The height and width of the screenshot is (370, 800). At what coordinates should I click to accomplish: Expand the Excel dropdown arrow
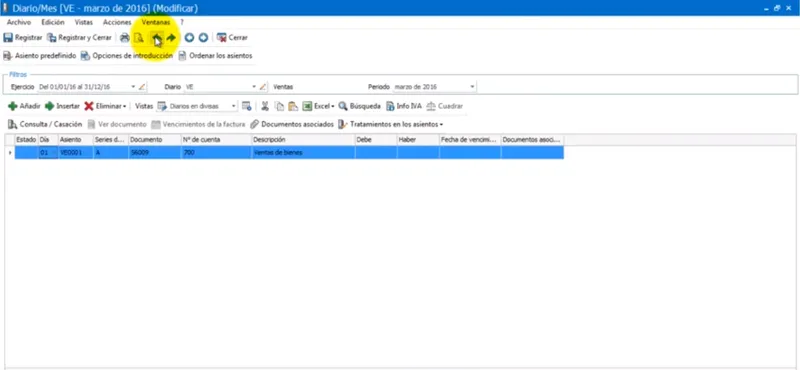(x=333, y=106)
